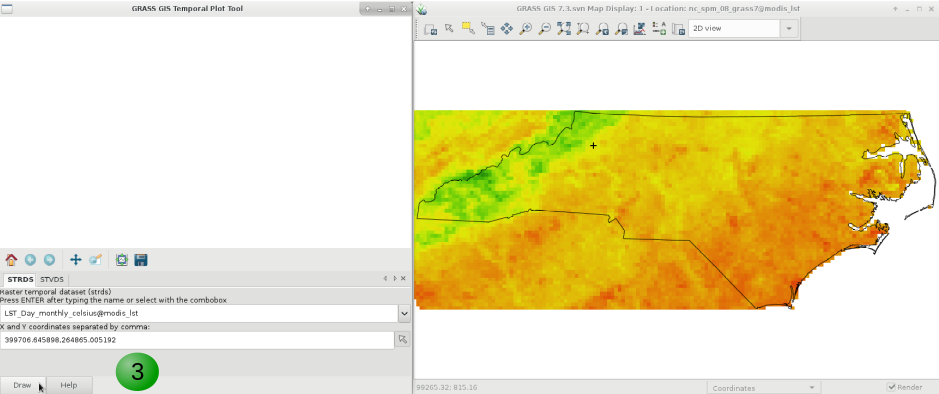939x394 pixels.
Task: Open the configure subplots icon
Action: point(122,260)
